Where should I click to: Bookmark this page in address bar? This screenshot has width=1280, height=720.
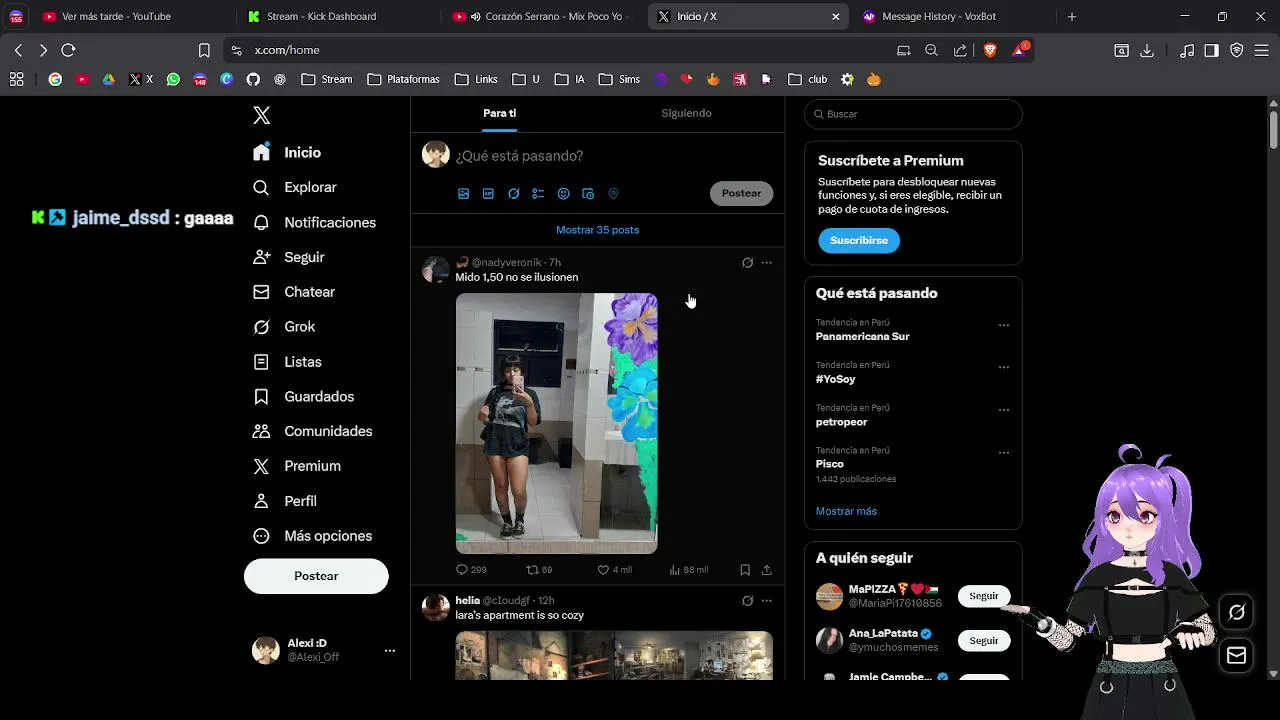(204, 50)
